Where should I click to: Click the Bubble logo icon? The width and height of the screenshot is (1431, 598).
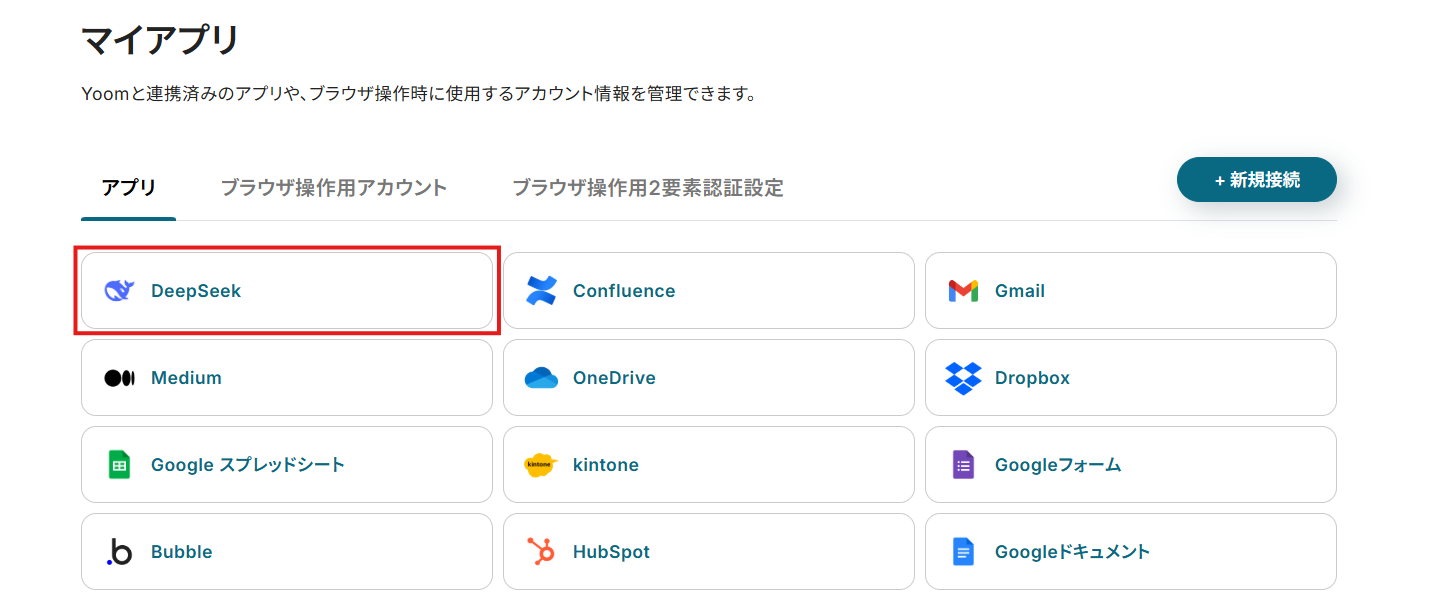coord(119,552)
